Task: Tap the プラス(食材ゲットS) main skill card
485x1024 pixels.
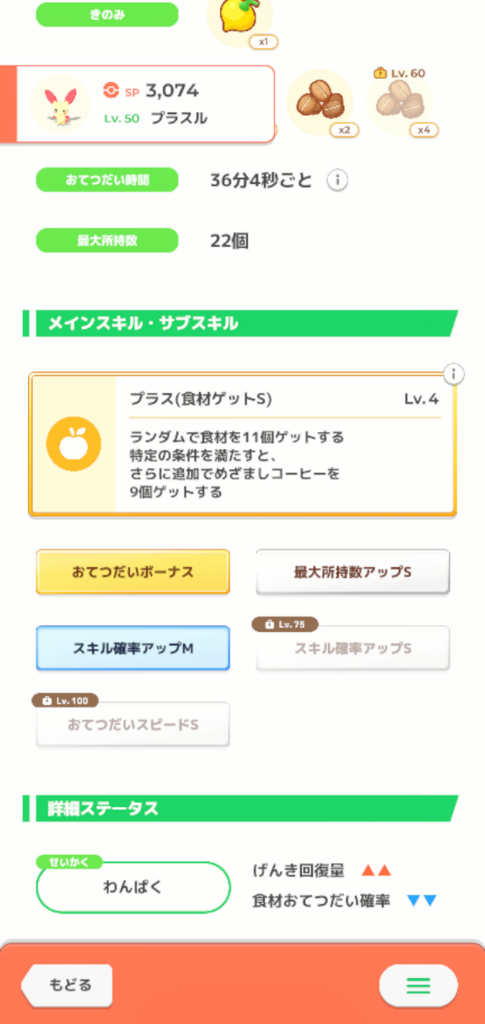Action: click(242, 445)
